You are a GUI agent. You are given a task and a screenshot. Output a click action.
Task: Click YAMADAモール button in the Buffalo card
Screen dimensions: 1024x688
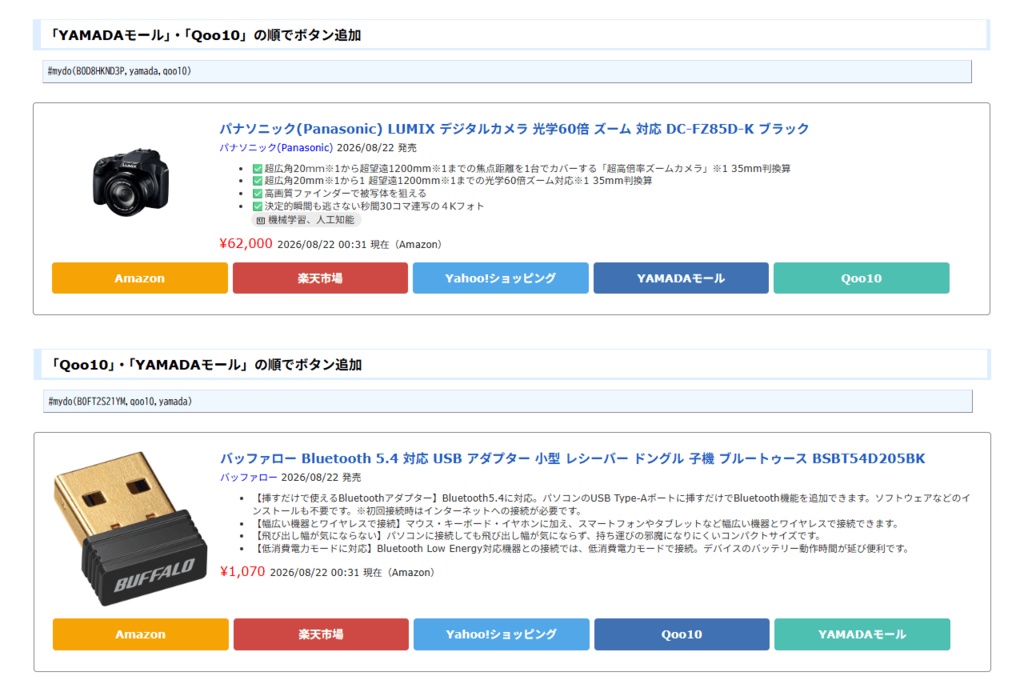[862, 634]
